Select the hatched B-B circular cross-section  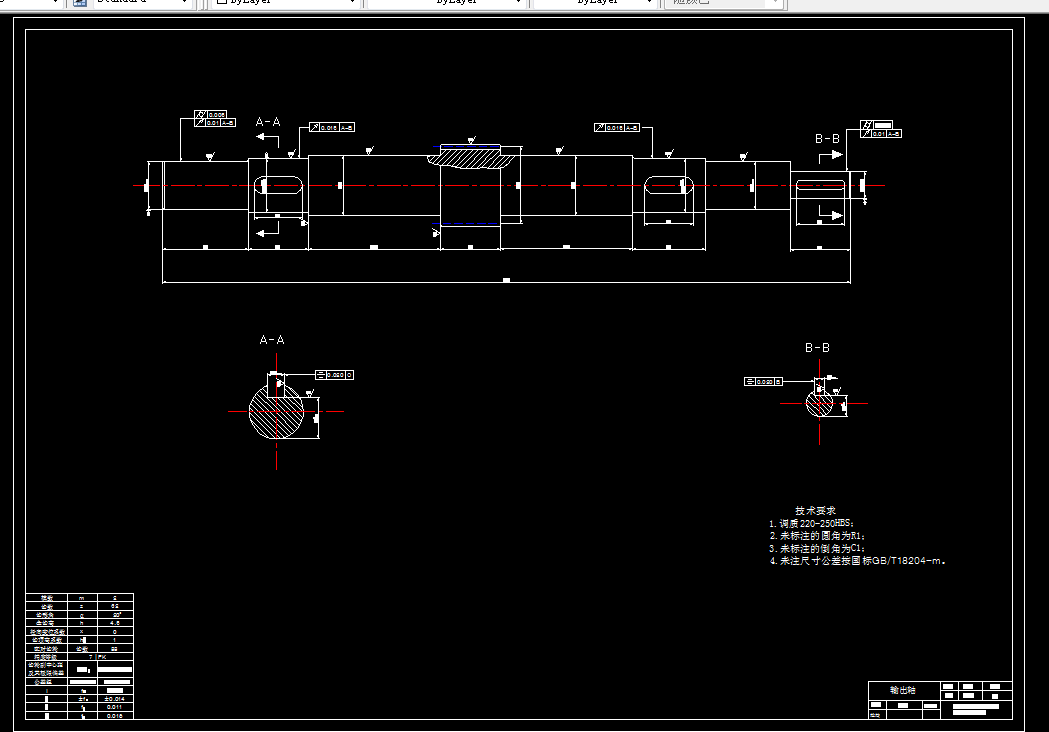click(820, 403)
